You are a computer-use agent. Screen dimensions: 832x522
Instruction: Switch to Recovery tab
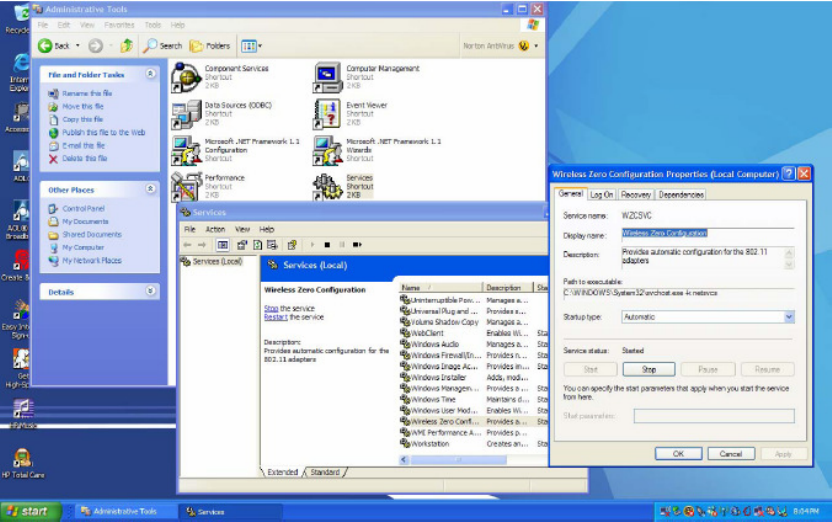(x=636, y=195)
